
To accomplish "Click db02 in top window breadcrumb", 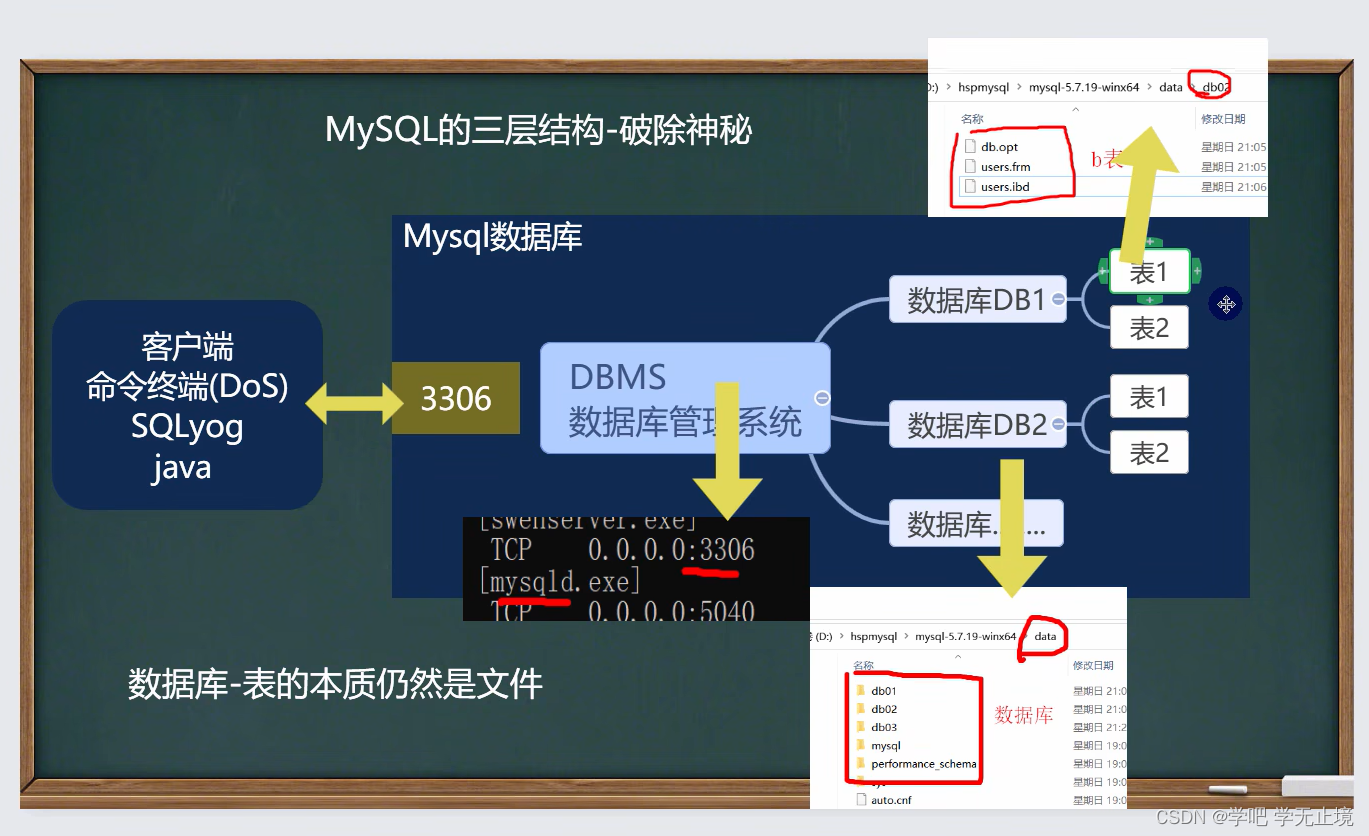I will point(1214,87).
